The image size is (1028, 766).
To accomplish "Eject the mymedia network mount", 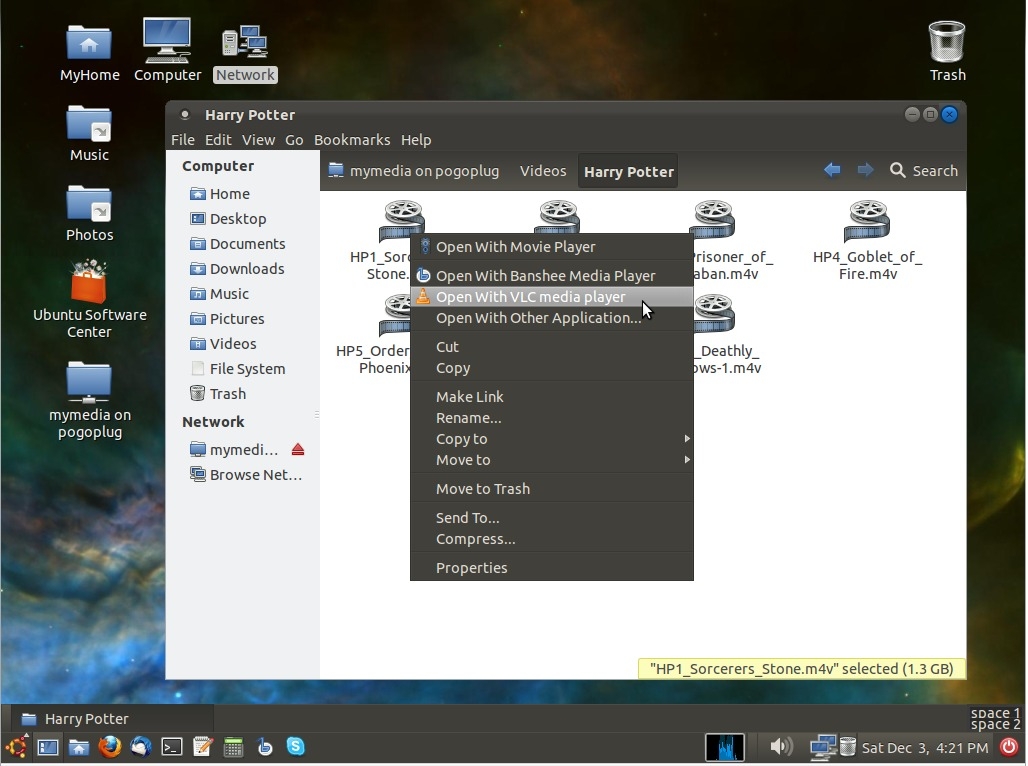I will (298, 449).
